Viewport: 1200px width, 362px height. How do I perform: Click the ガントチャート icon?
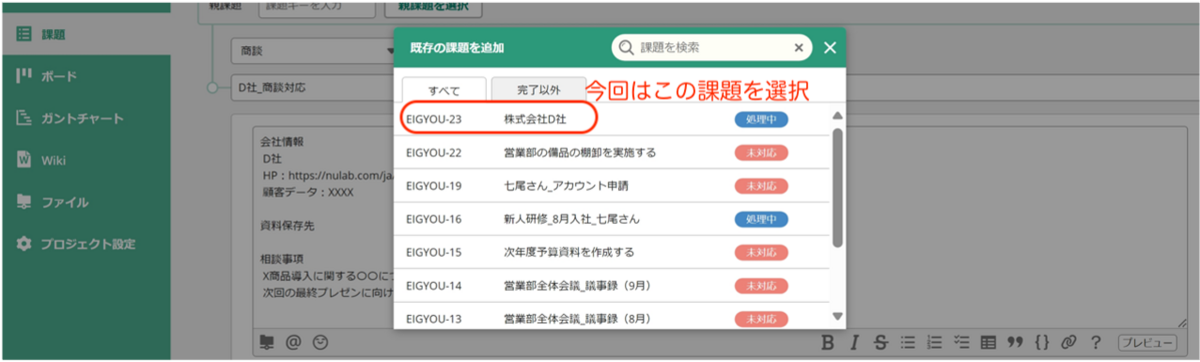(x=23, y=118)
